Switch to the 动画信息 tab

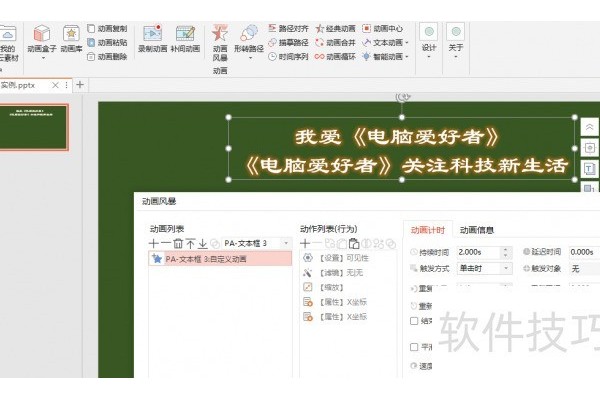click(476, 230)
